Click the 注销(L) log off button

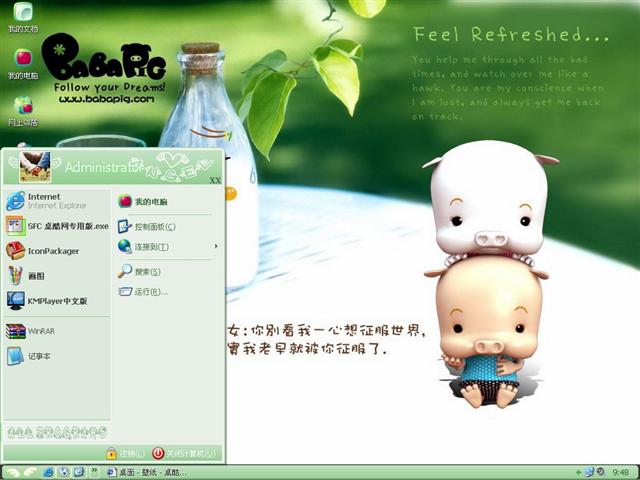(x=126, y=453)
